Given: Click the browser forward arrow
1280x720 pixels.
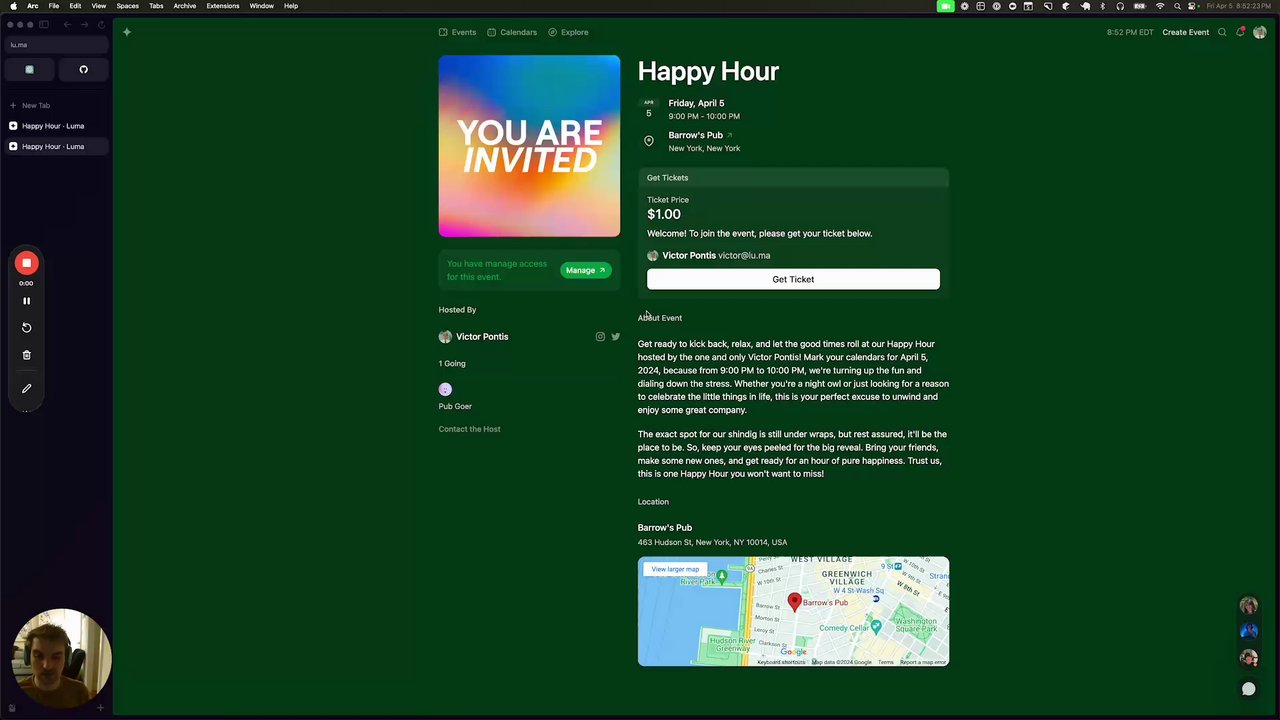Looking at the screenshot, I should coord(84,24).
